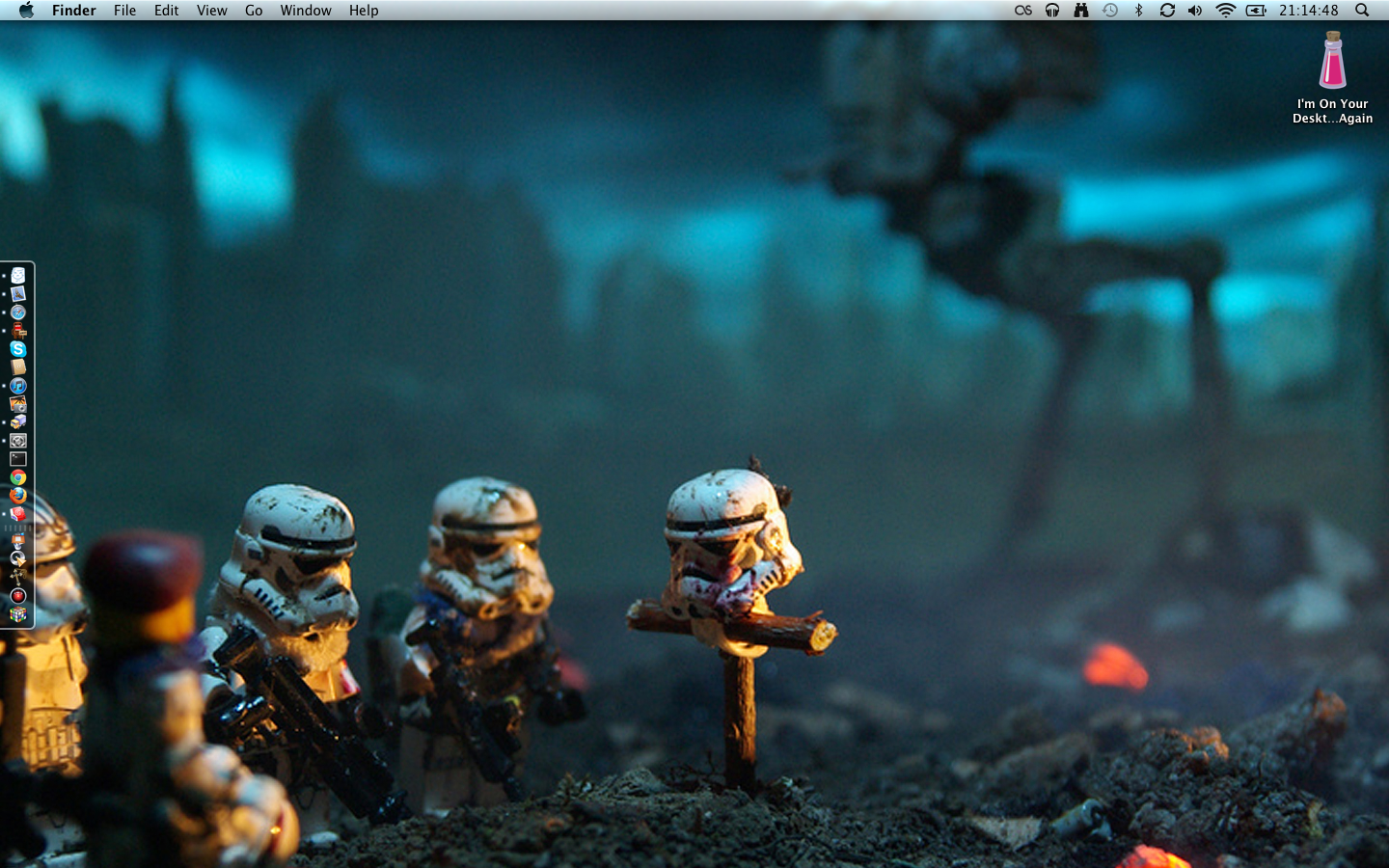
Task: Open the Apple menu
Action: point(26,11)
